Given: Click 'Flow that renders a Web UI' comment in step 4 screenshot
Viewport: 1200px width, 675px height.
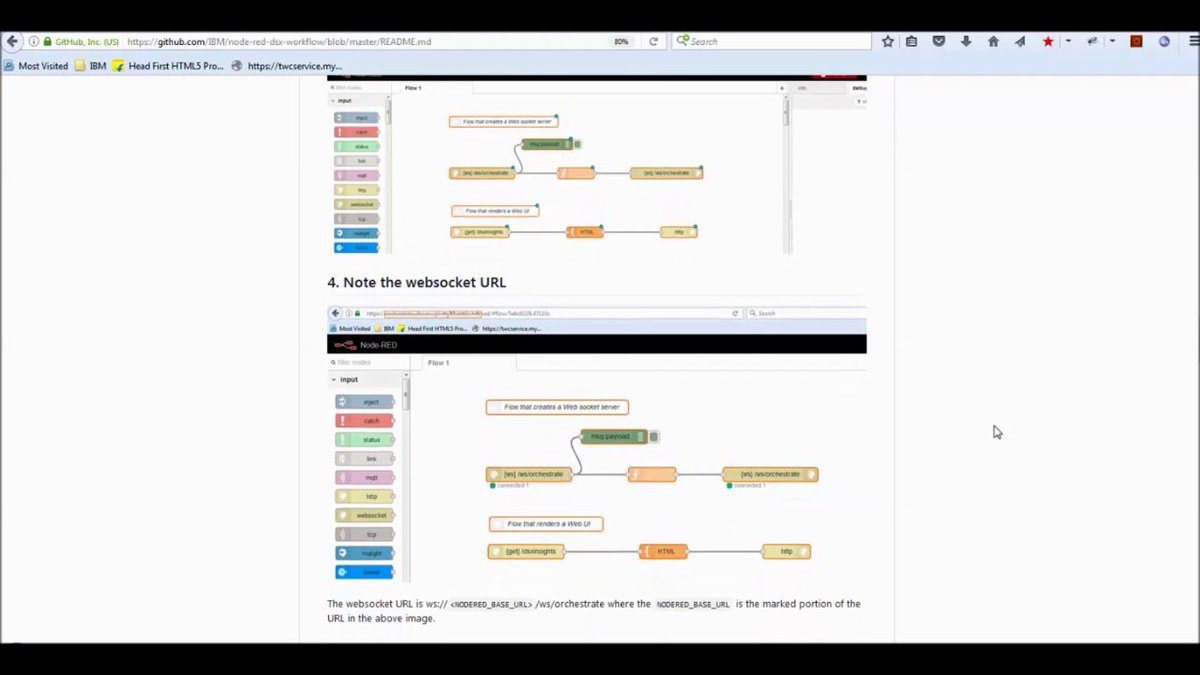Looking at the screenshot, I should (x=546, y=524).
